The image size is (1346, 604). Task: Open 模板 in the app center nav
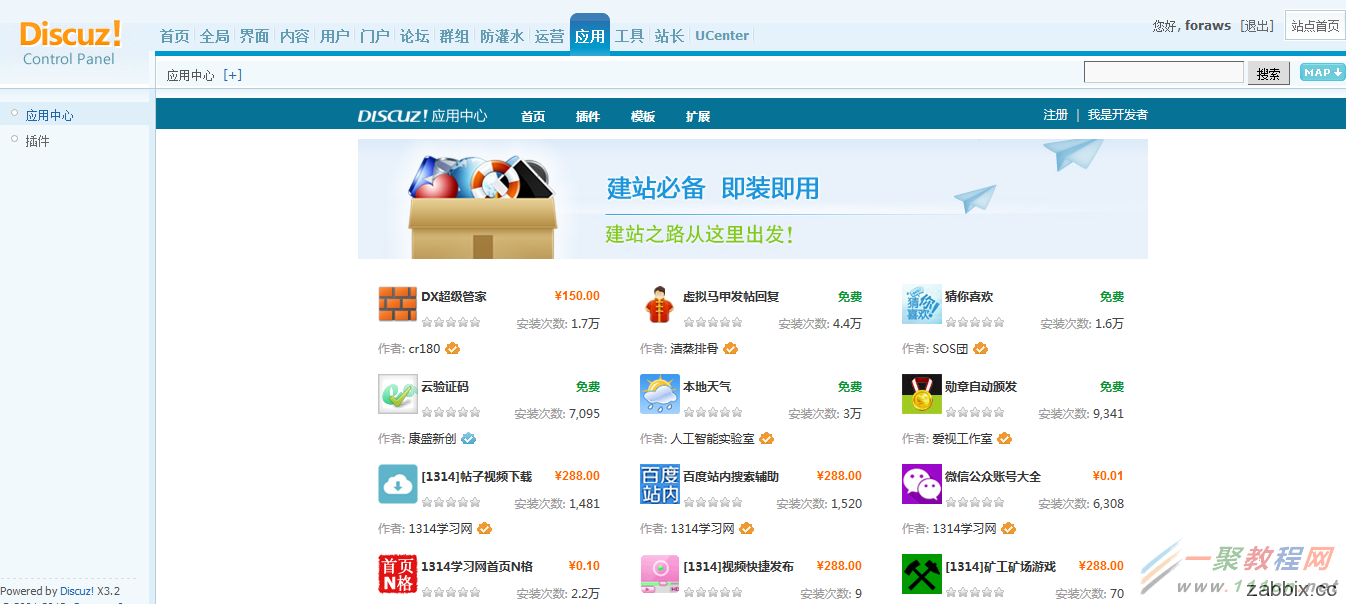click(x=643, y=116)
